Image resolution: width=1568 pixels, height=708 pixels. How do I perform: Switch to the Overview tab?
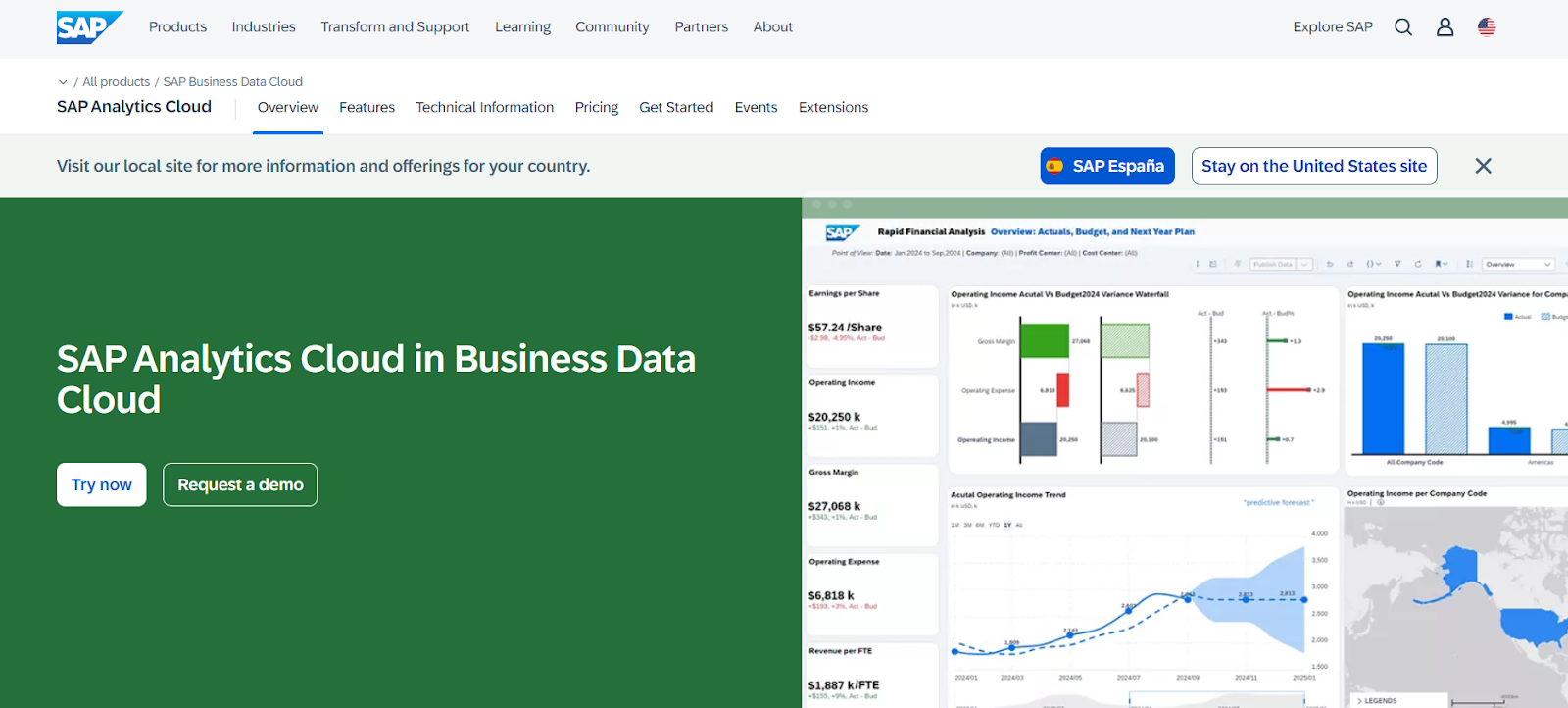pos(288,108)
